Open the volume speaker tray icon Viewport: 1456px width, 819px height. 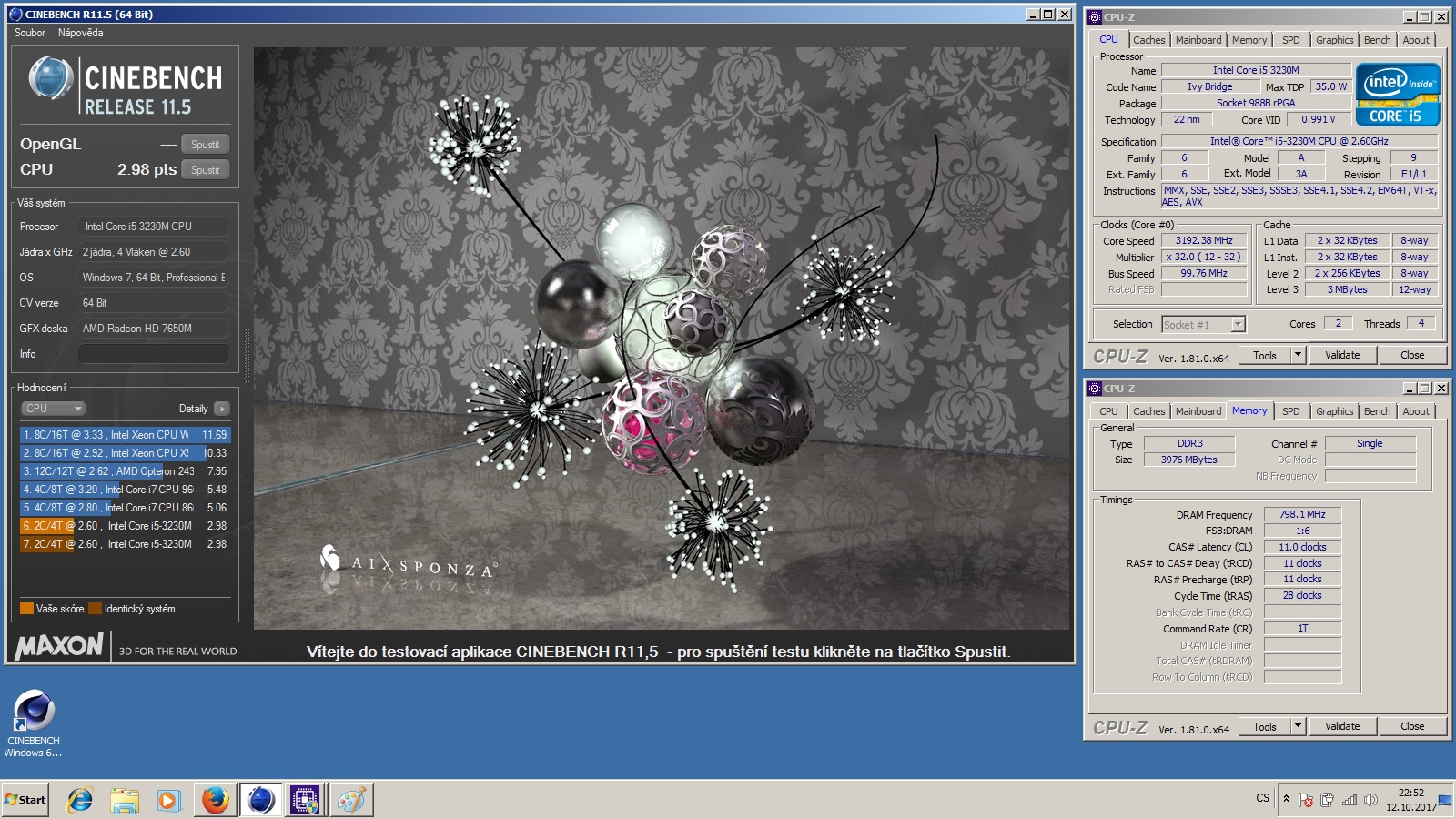tap(1370, 800)
